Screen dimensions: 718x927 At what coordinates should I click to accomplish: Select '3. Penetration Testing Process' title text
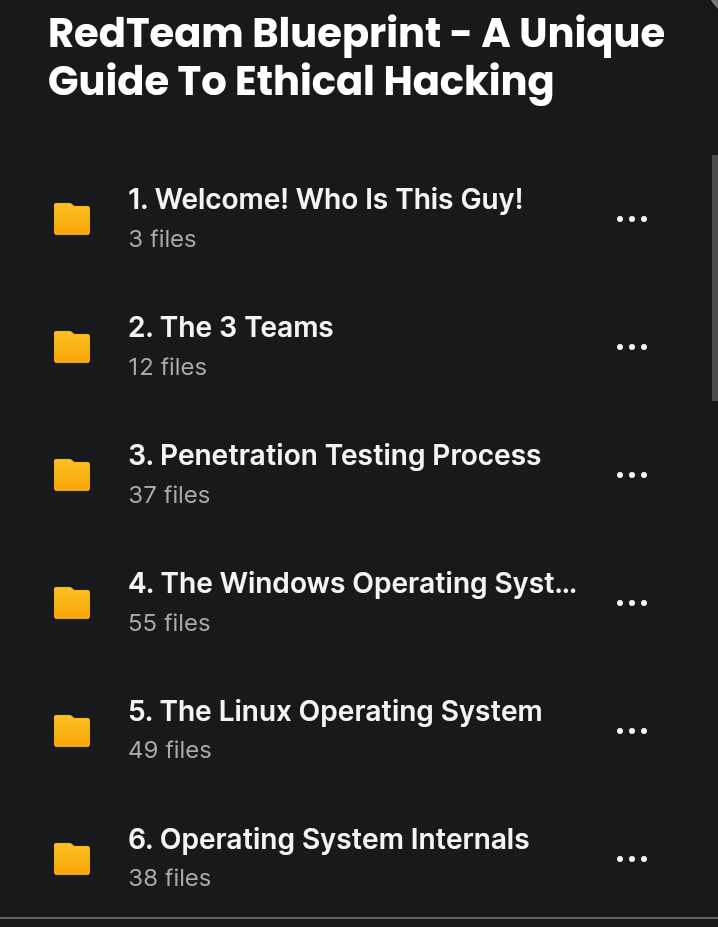335,455
